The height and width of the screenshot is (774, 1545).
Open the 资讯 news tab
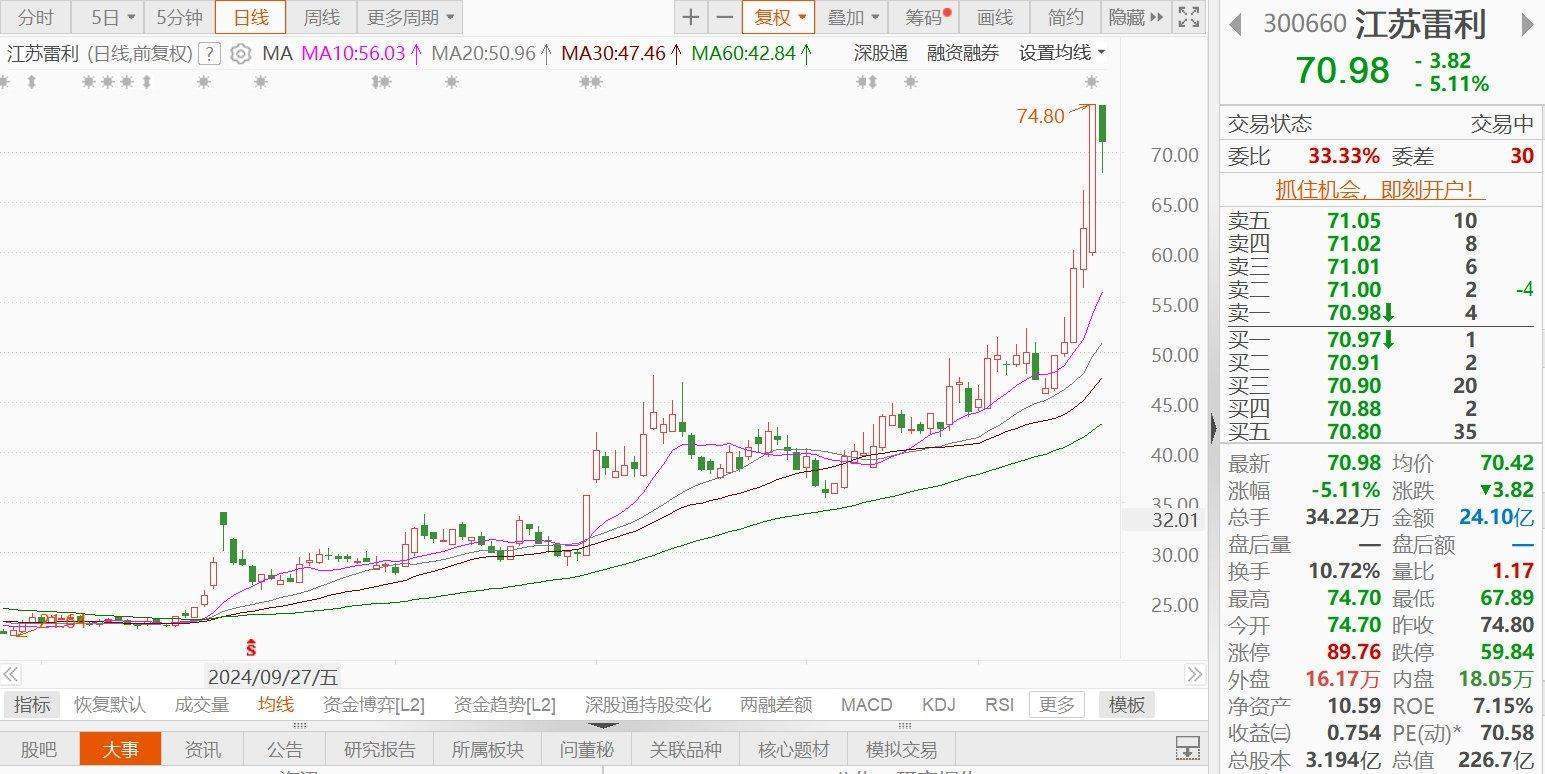[203, 749]
